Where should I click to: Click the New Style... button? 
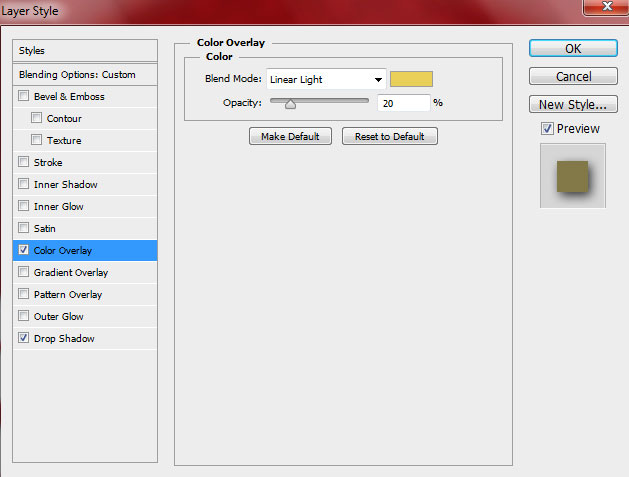573,104
